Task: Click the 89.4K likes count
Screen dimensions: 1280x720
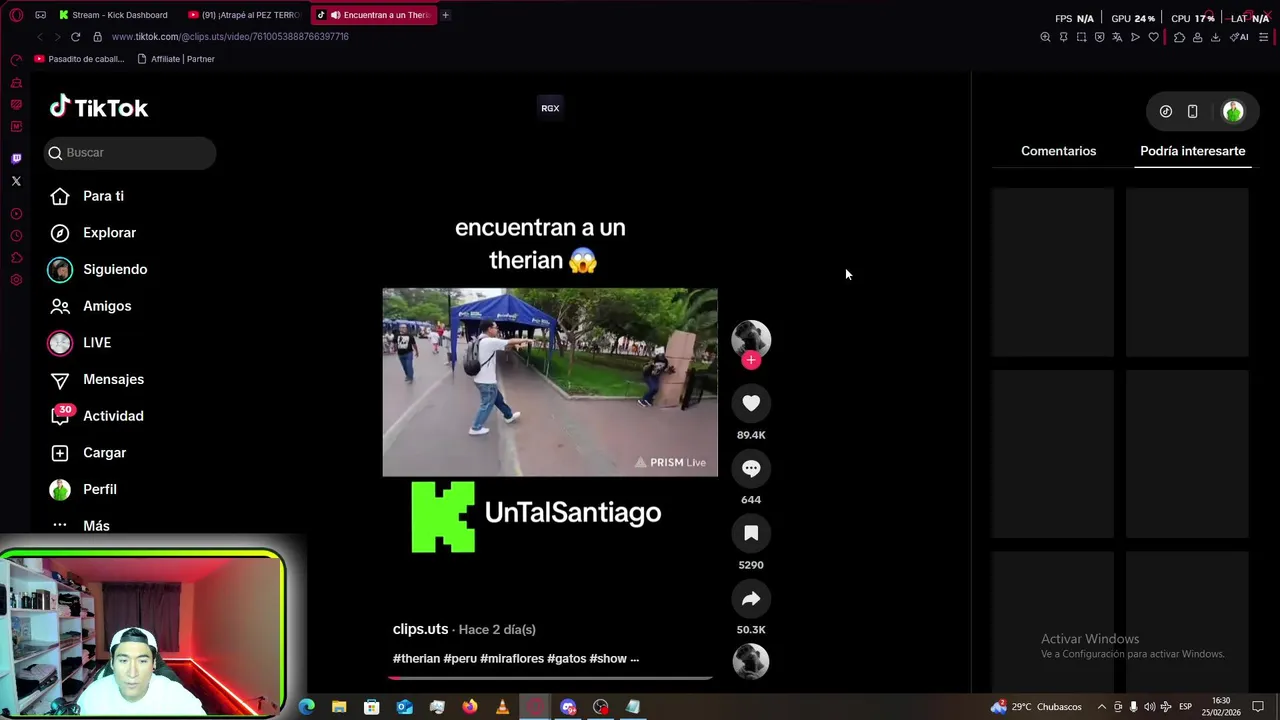Action: click(751, 435)
